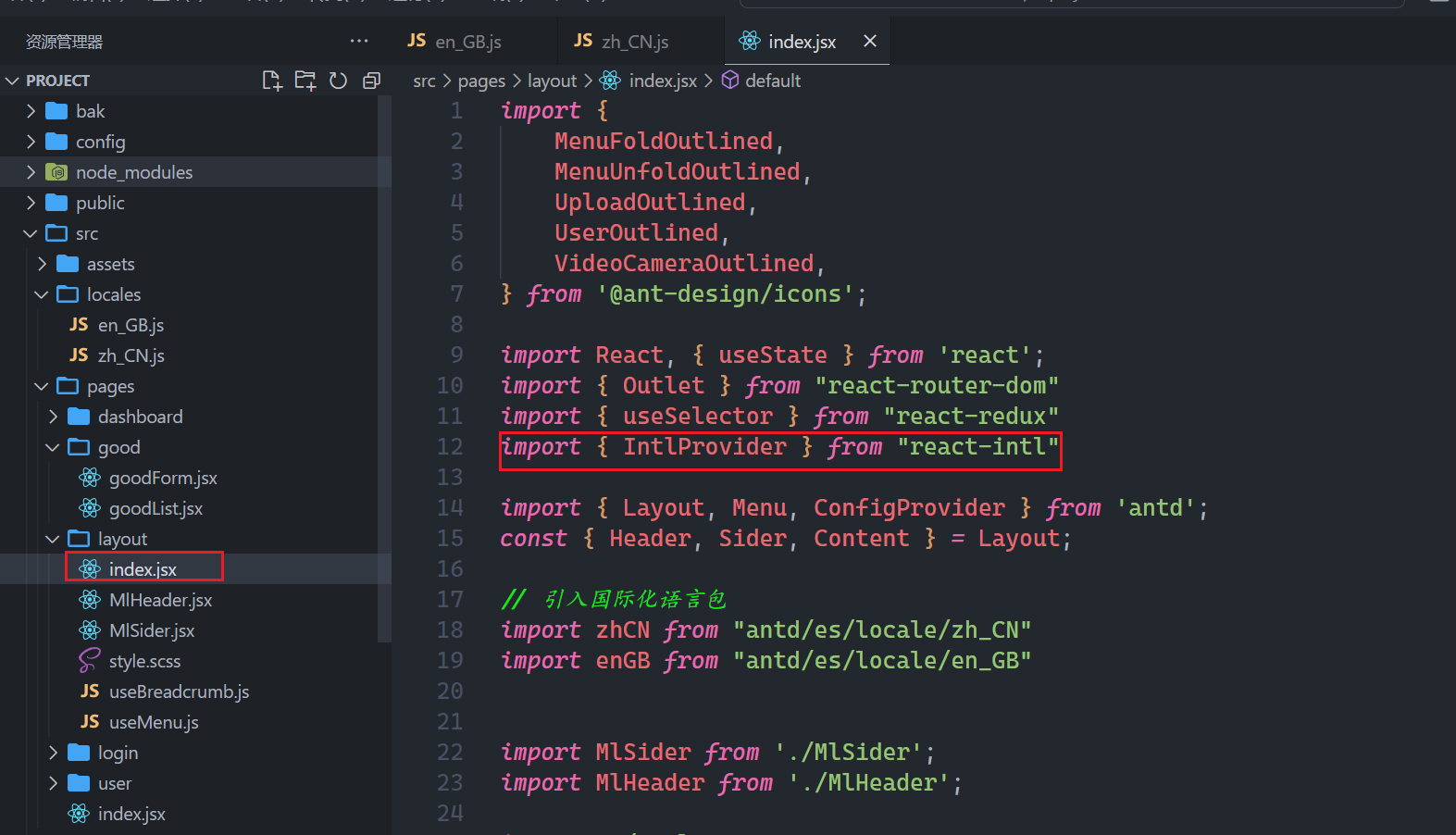Click the React icon beside MlSider.jsx
The height and width of the screenshot is (835, 1456).
point(90,630)
